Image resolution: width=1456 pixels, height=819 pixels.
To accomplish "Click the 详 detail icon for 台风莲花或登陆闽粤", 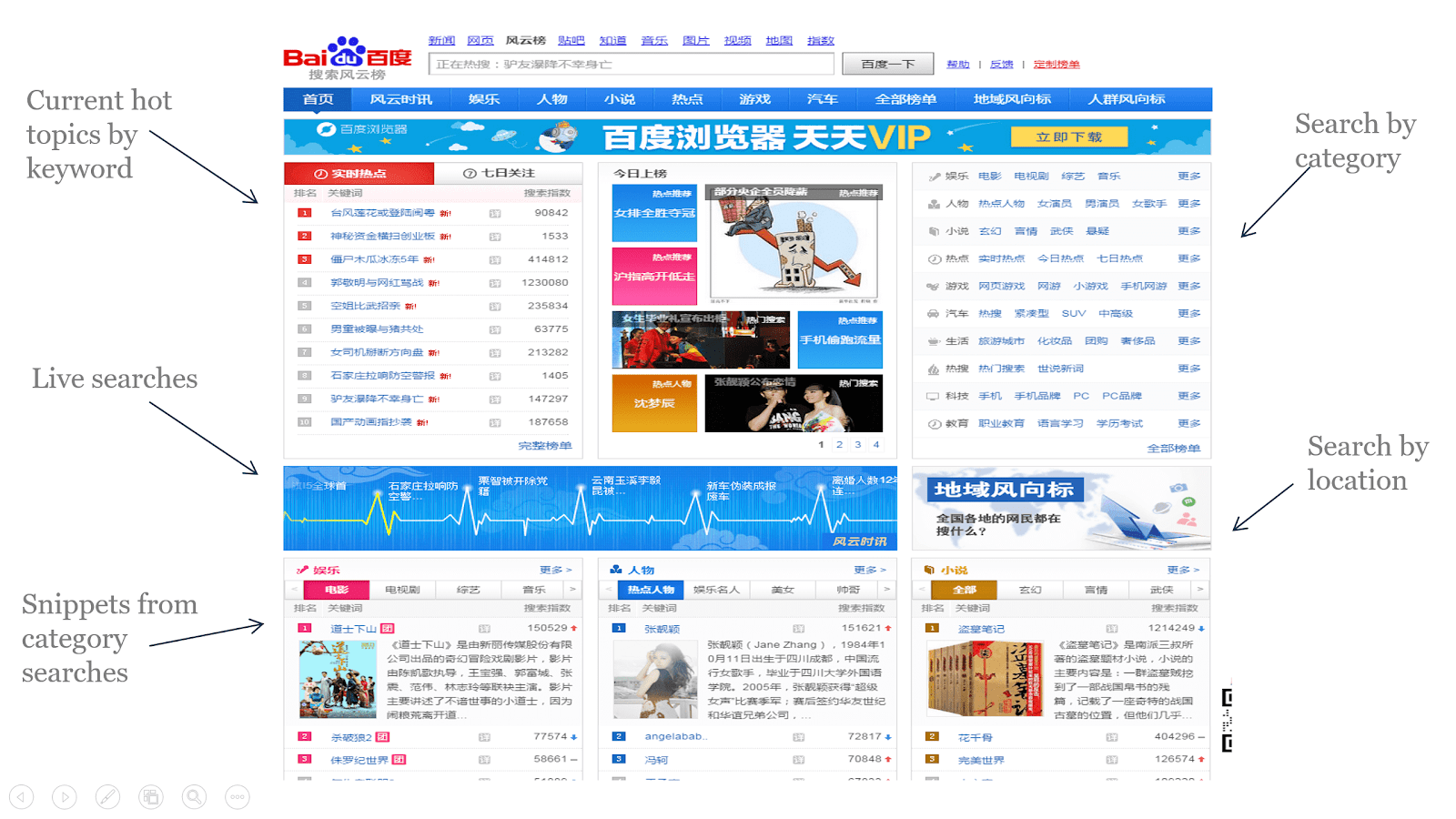I will [x=495, y=214].
